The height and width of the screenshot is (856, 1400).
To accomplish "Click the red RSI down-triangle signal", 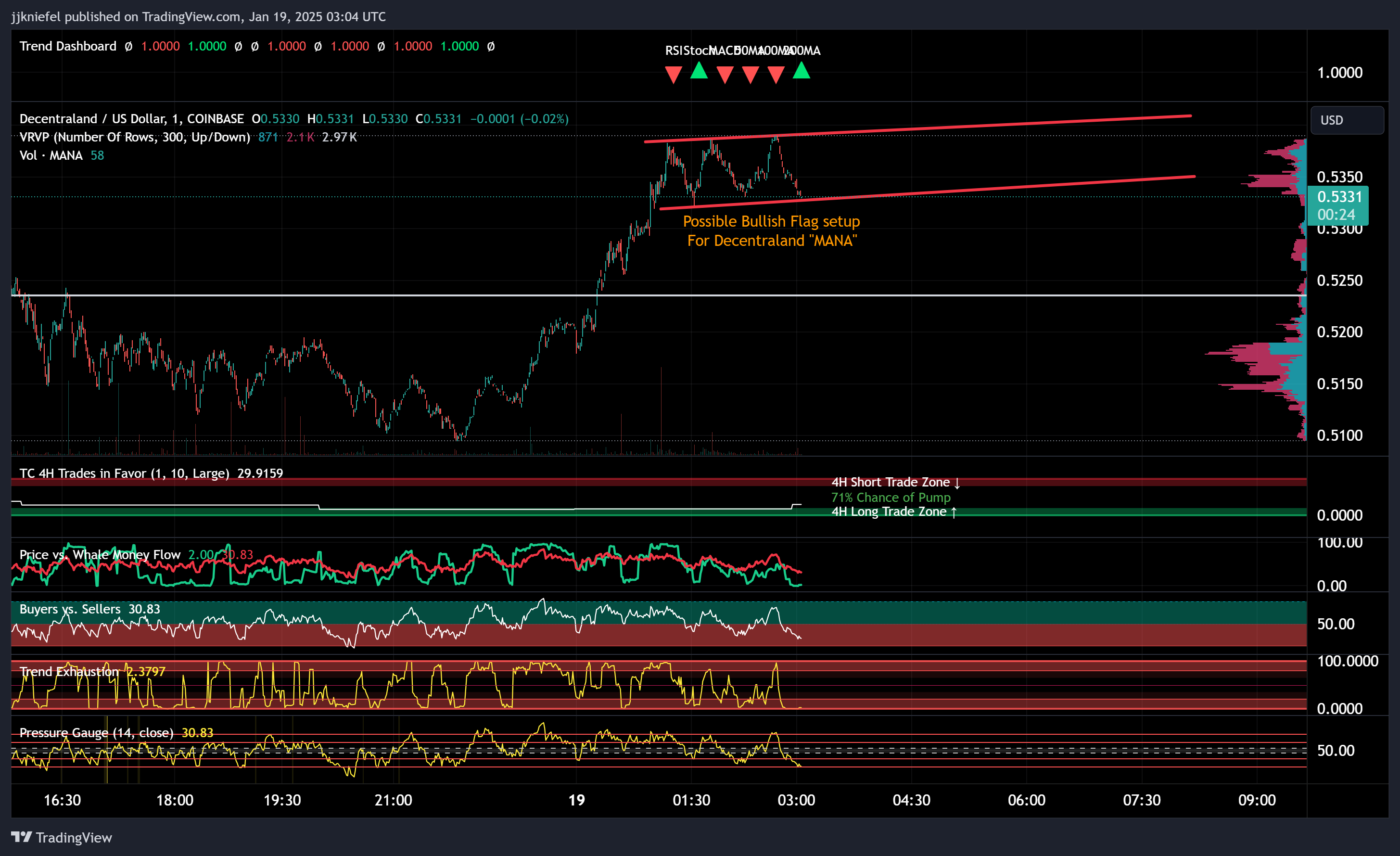I will [x=673, y=75].
